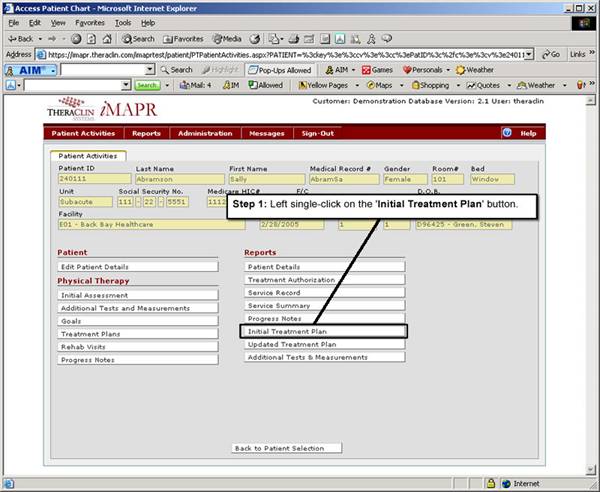This screenshot has width=600, height=492.
Task: Open the dropdown arrow next to Shopping
Action: click(458, 85)
